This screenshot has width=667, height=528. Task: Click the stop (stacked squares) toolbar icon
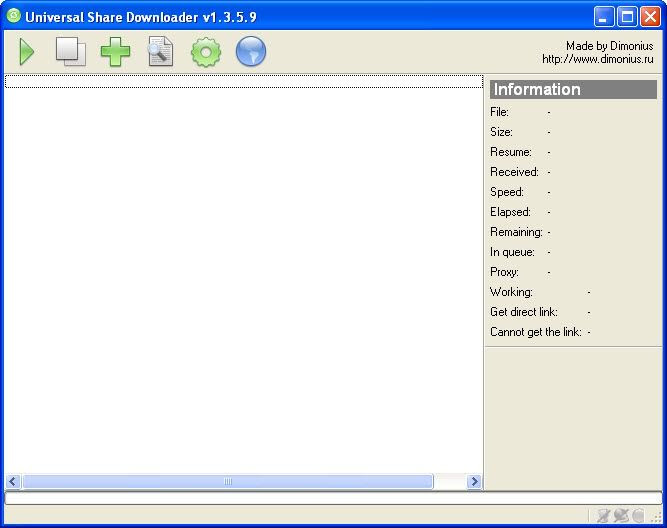click(71, 51)
